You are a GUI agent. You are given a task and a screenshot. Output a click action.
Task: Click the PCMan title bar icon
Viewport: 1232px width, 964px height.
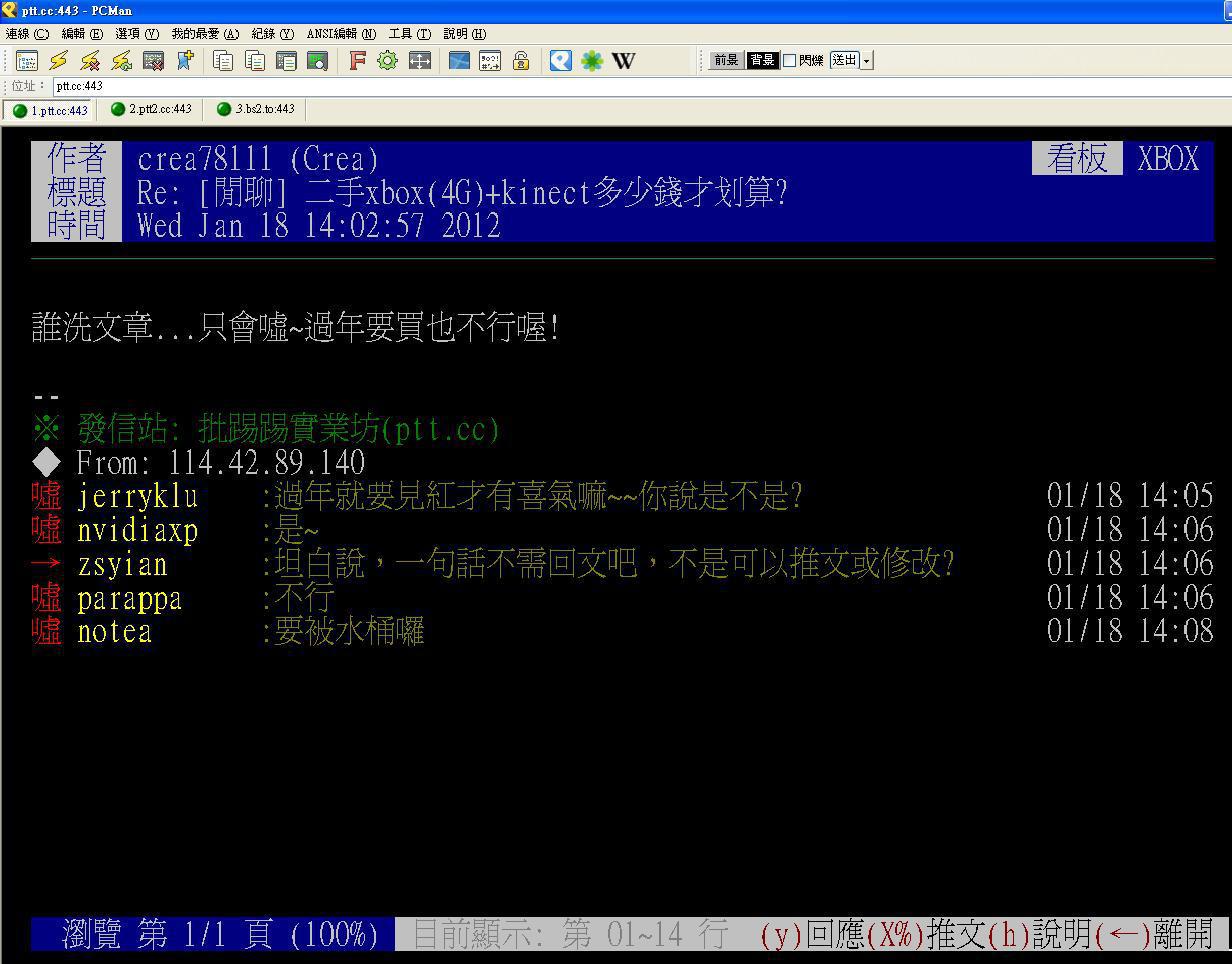[9, 10]
